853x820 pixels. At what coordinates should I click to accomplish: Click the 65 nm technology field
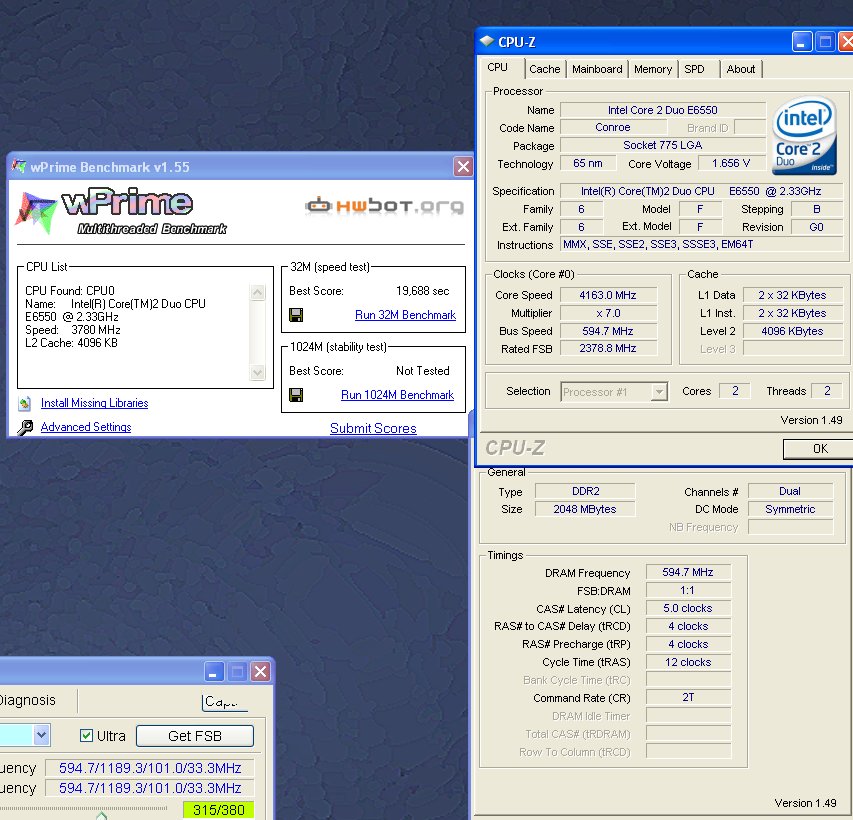588,163
